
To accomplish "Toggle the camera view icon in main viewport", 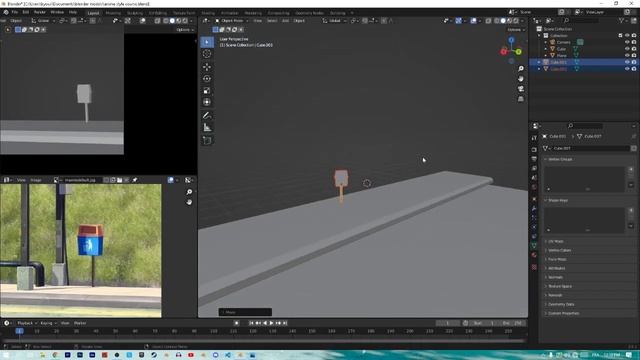I will pos(521,89).
